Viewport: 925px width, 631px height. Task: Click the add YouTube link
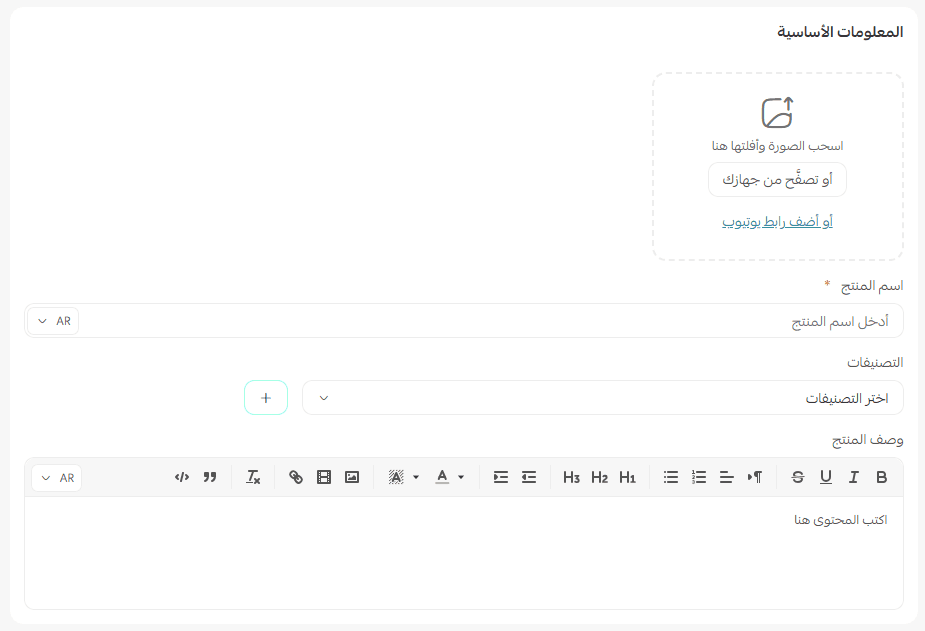(x=777, y=221)
